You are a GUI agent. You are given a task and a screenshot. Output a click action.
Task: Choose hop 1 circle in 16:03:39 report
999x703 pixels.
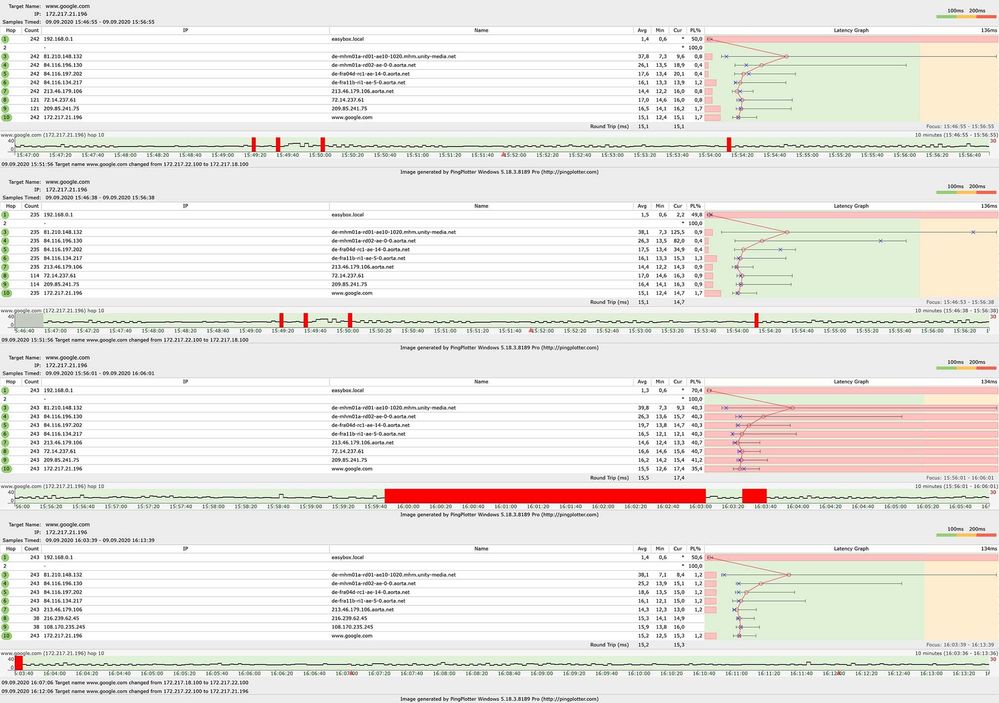5,557
